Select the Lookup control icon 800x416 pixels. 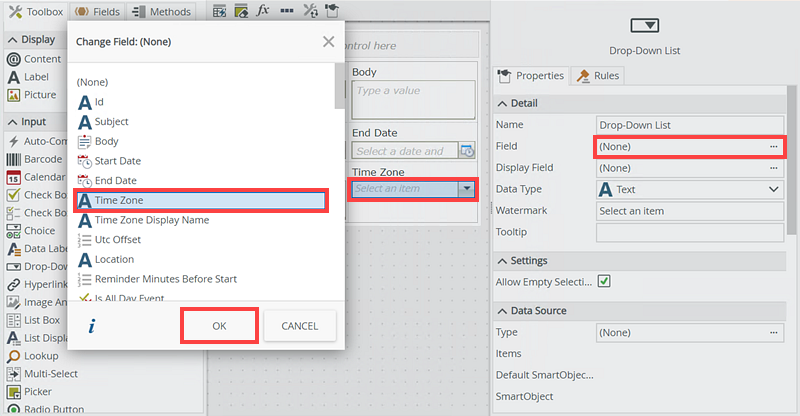[14, 356]
